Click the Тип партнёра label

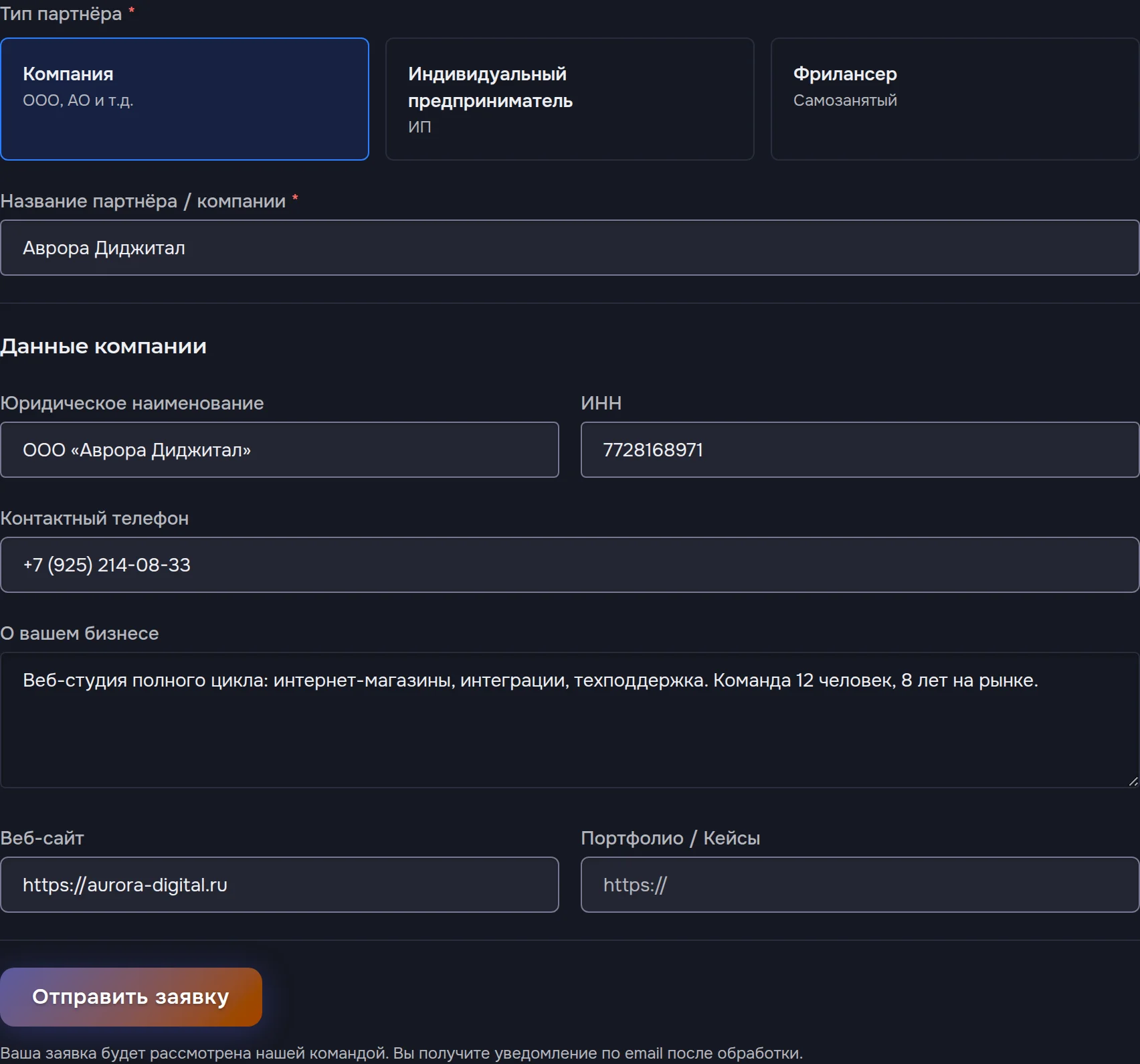click(x=61, y=13)
